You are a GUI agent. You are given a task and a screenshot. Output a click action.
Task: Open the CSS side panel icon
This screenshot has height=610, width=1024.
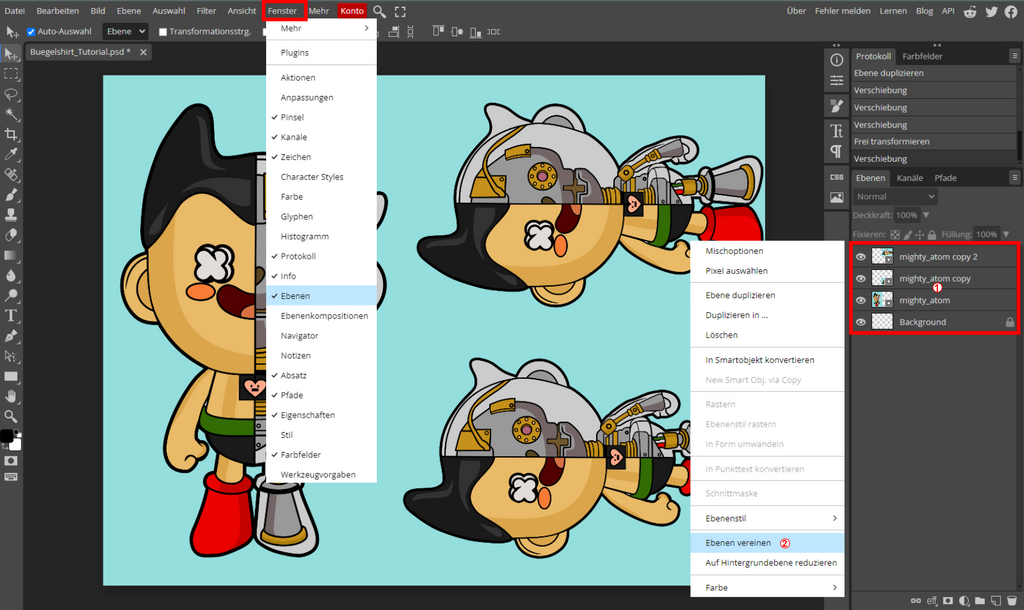pyautogui.click(x=836, y=176)
